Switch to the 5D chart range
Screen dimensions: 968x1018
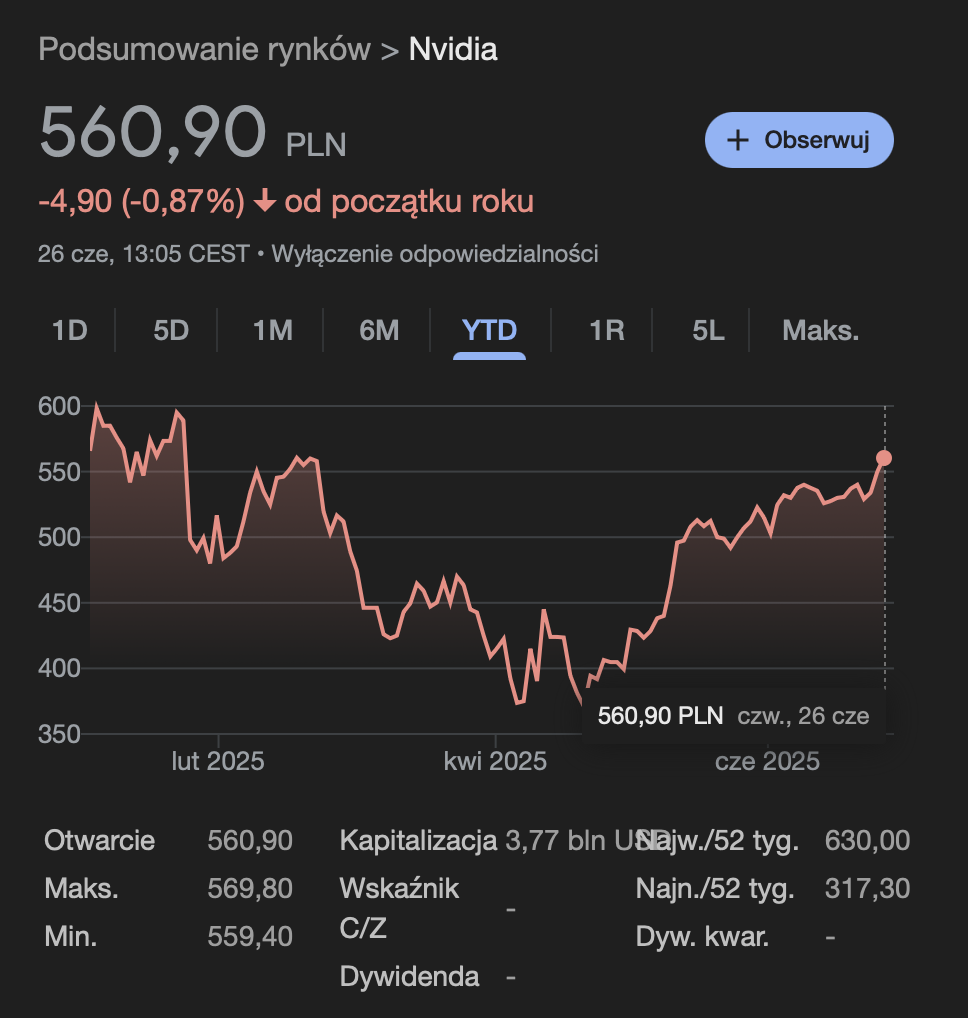171,330
